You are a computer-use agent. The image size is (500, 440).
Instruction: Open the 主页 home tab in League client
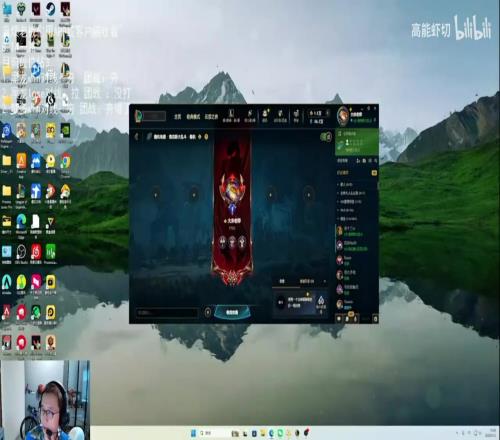click(x=178, y=116)
